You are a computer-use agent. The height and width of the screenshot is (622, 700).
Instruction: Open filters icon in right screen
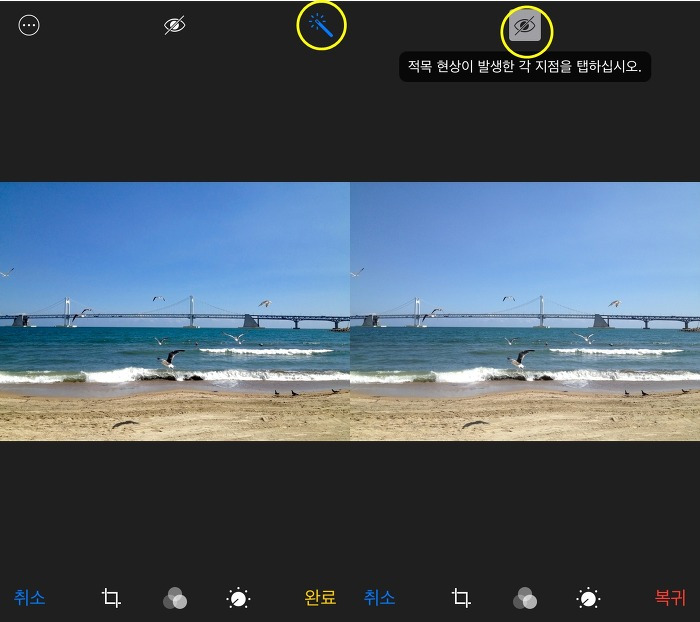pos(525,598)
